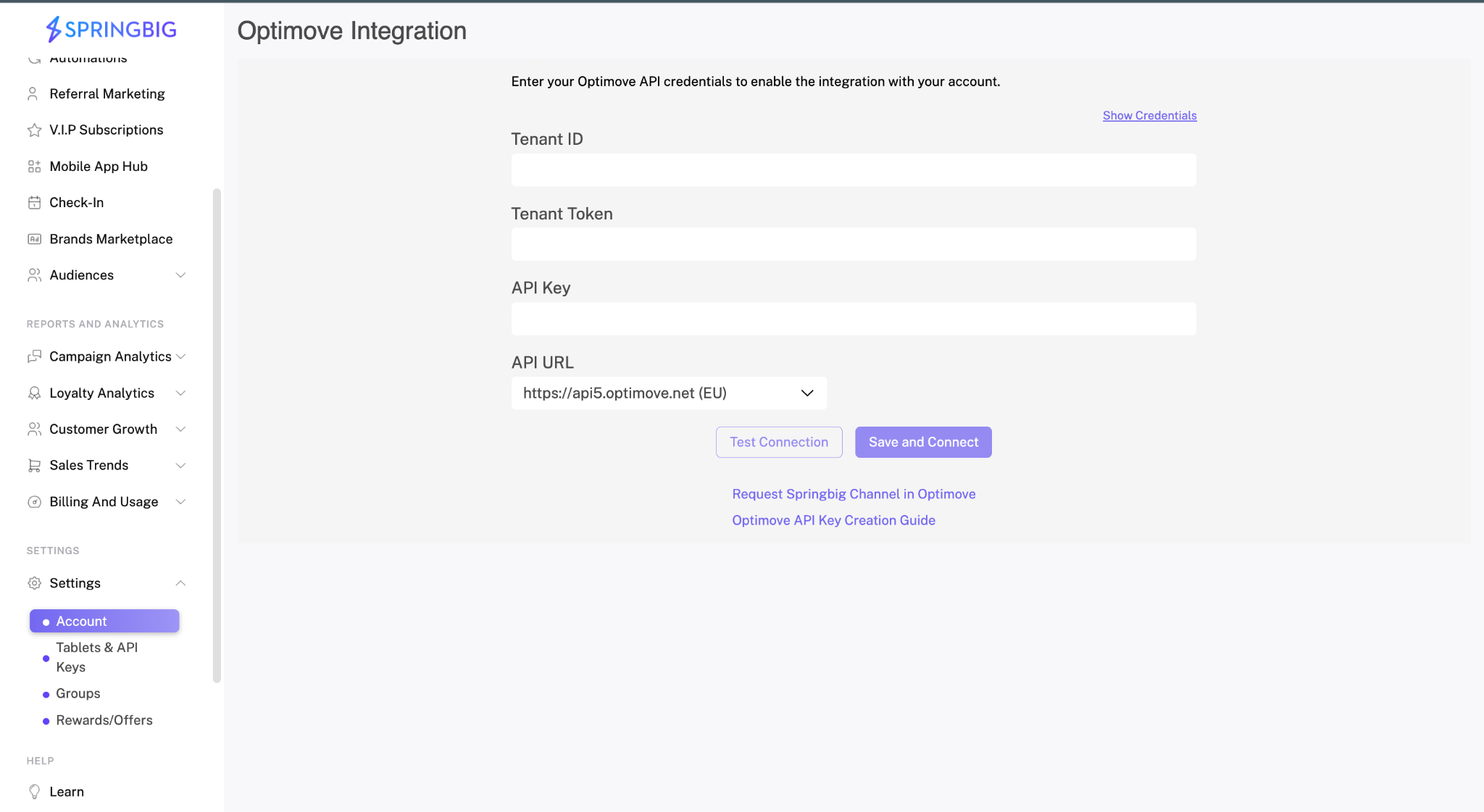Click the Optimove Integration heading

pos(351,30)
